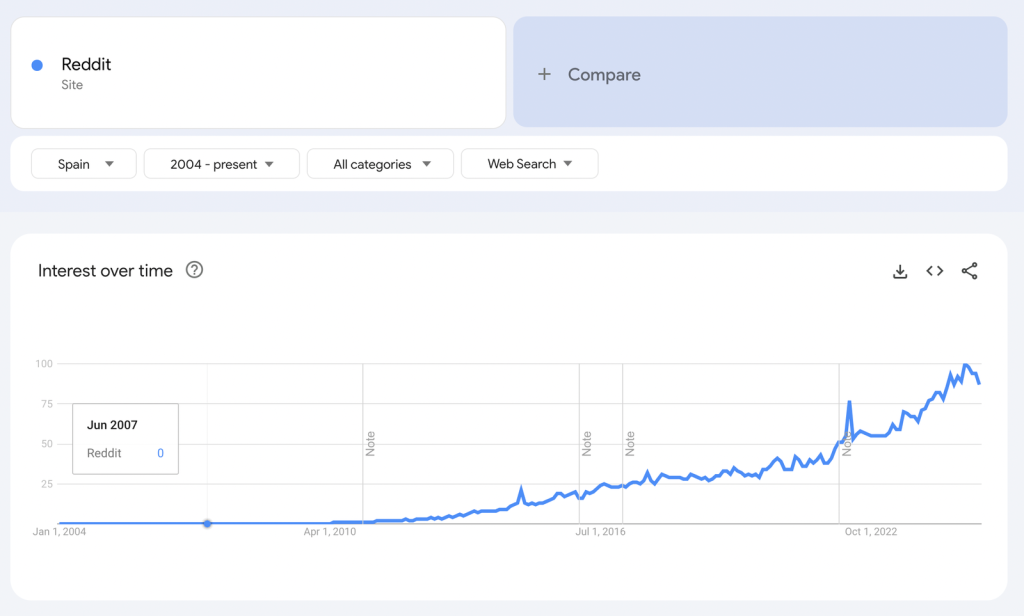The width and height of the screenshot is (1024, 616).
Task: Click the plus icon beside Compare
Action: (x=544, y=73)
